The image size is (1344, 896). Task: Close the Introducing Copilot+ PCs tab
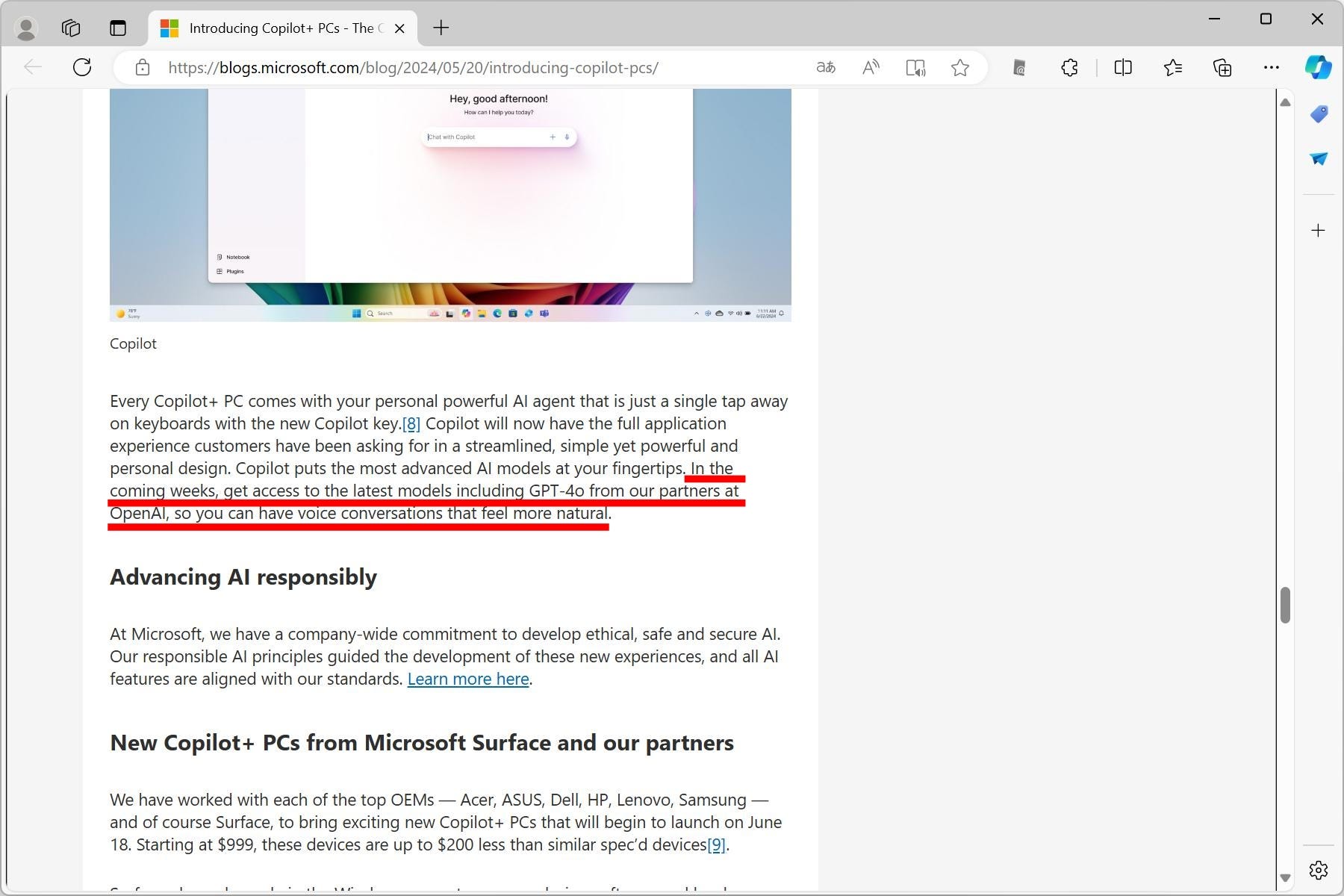click(x=399, y=28)
